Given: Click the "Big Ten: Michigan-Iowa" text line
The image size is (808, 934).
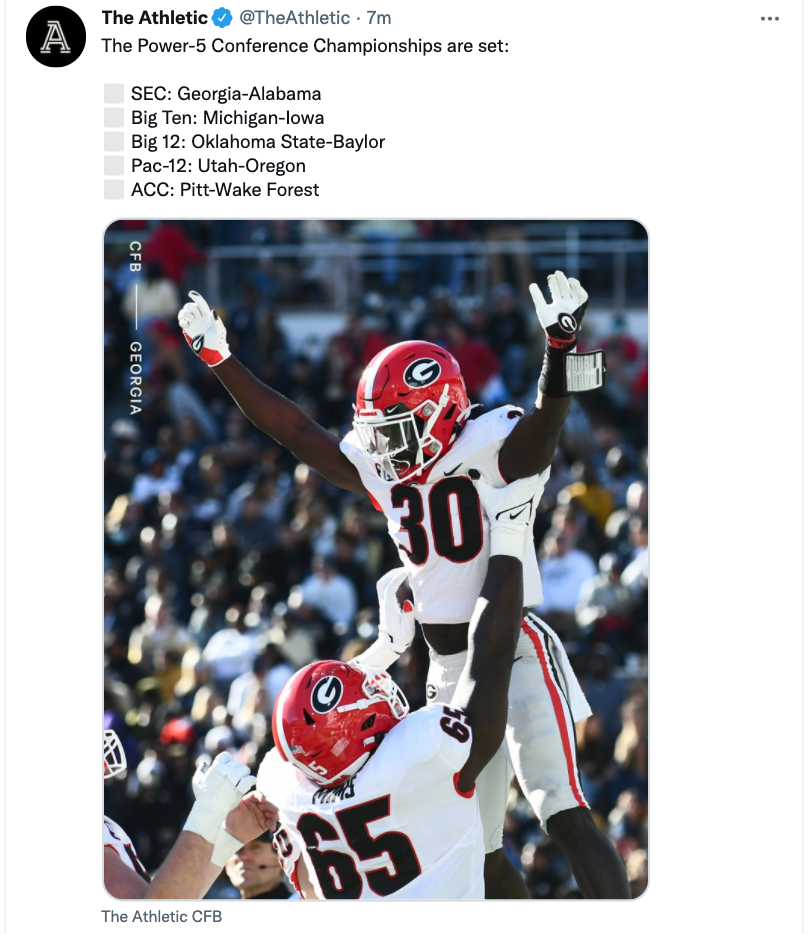Looking at the screenshot, I should pyautogui.click(x=228, y=117).
